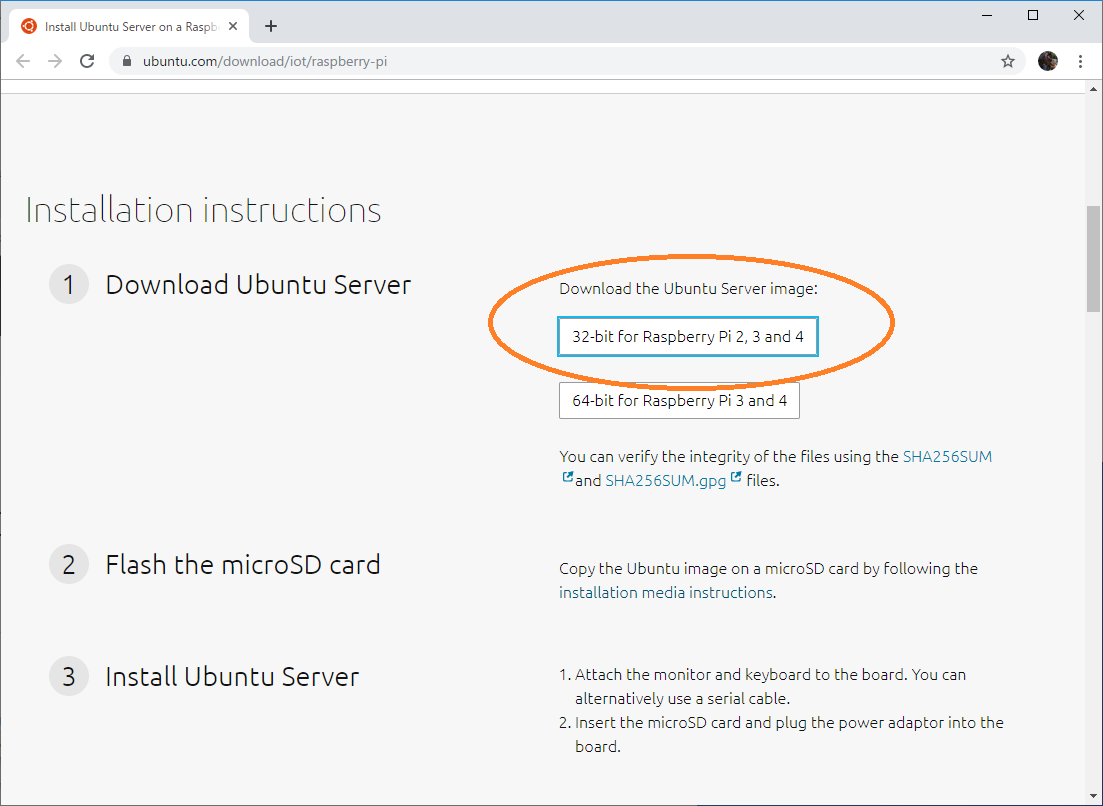The image size is (1103, 806).
Task: Click the browser forward arrow
Action: point(55,61)
